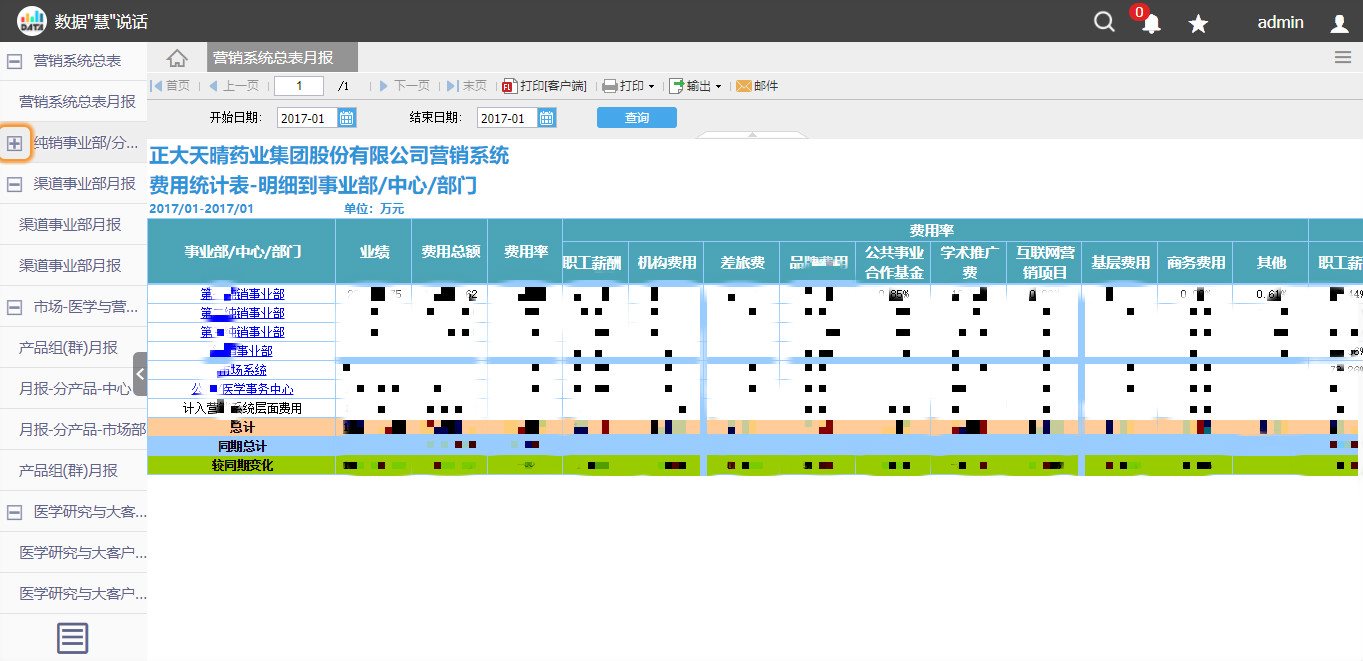The image size is (1363, 661).
Task: Collapse the 医学研究与大客... group
Action: tap(15, 512)
